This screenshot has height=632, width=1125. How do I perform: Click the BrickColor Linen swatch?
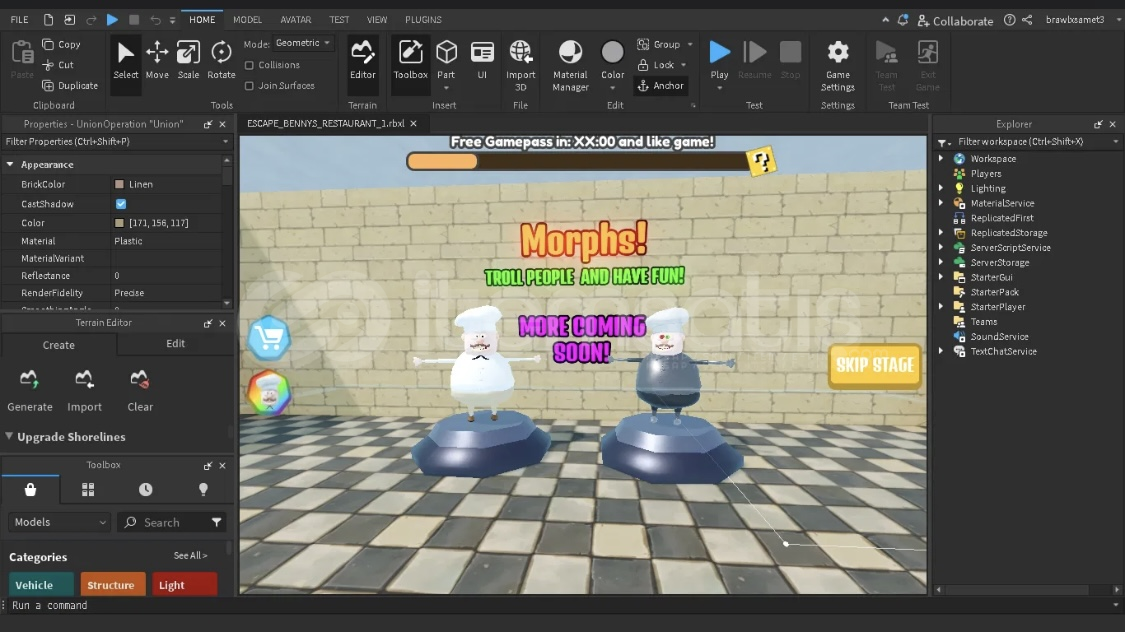point(120,185)
